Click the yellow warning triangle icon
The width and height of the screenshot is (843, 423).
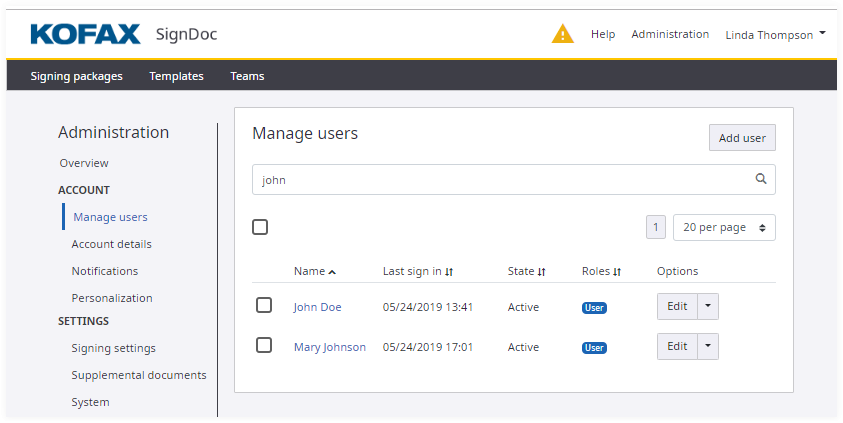coord(563,34)
